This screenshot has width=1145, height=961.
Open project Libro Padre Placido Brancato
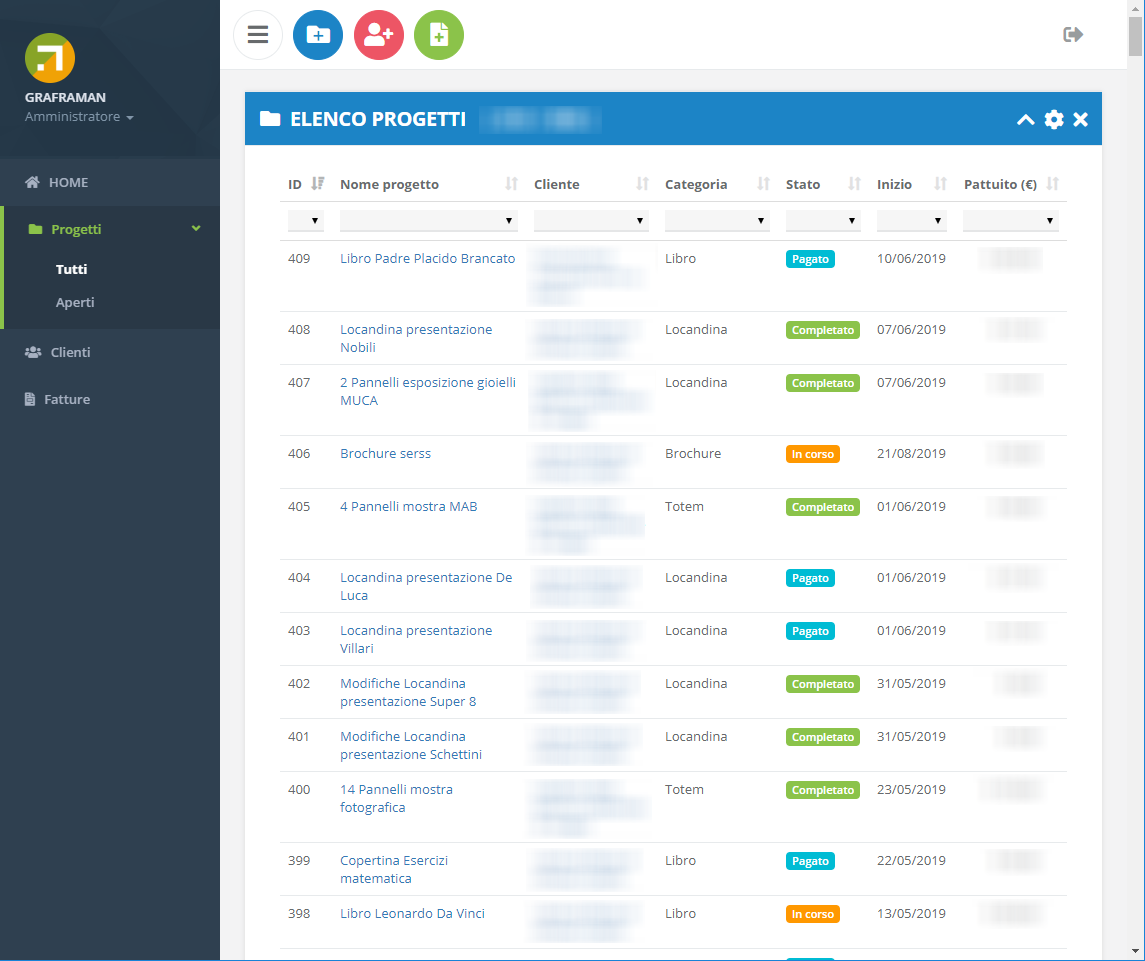[427, 259]
